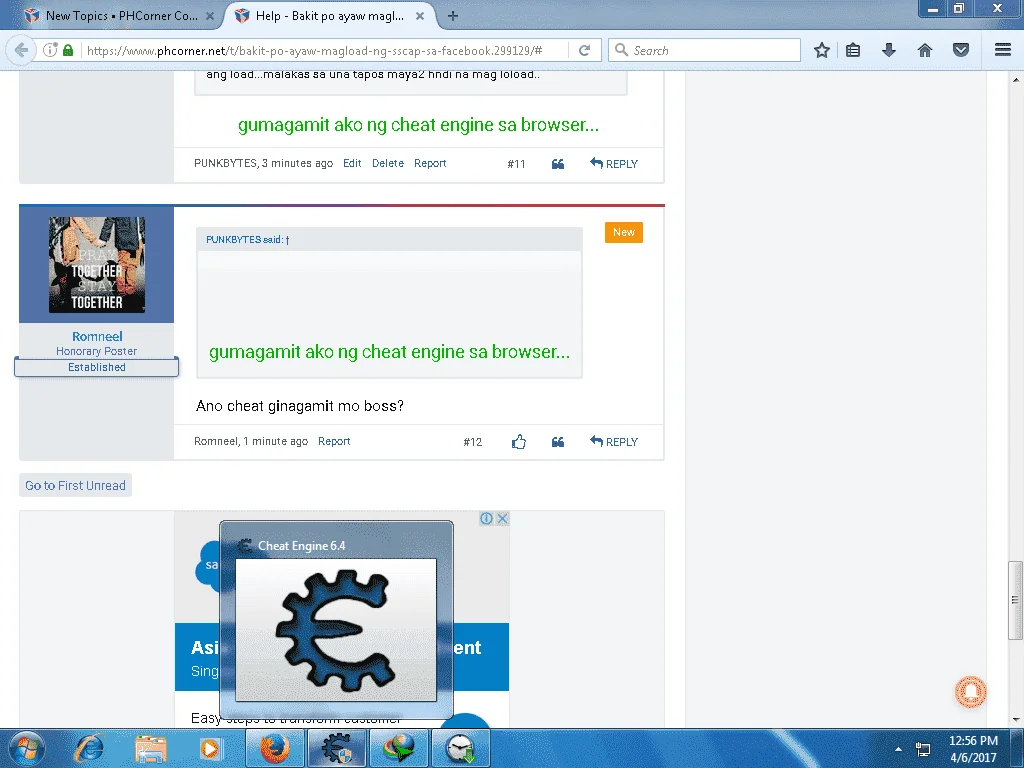Image resolution: width=1024 pixels, height=768 pixels.
Task: Close the New Topics PHCorner tab
Action: (210, 16)
